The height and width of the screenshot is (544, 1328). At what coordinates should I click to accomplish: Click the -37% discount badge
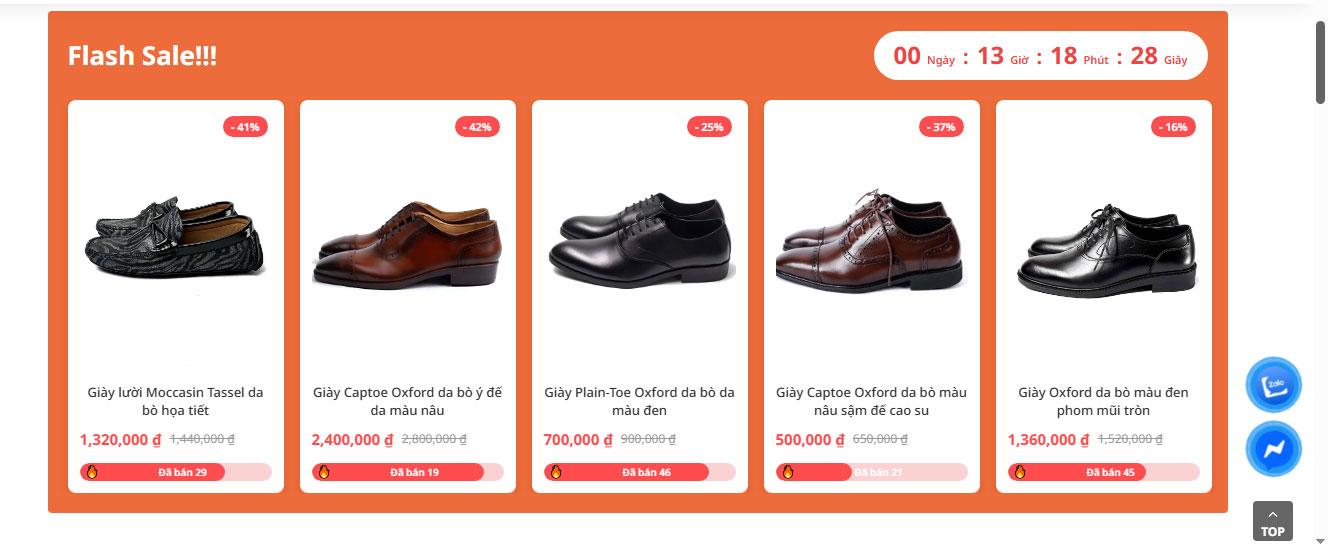click(941, 127)
